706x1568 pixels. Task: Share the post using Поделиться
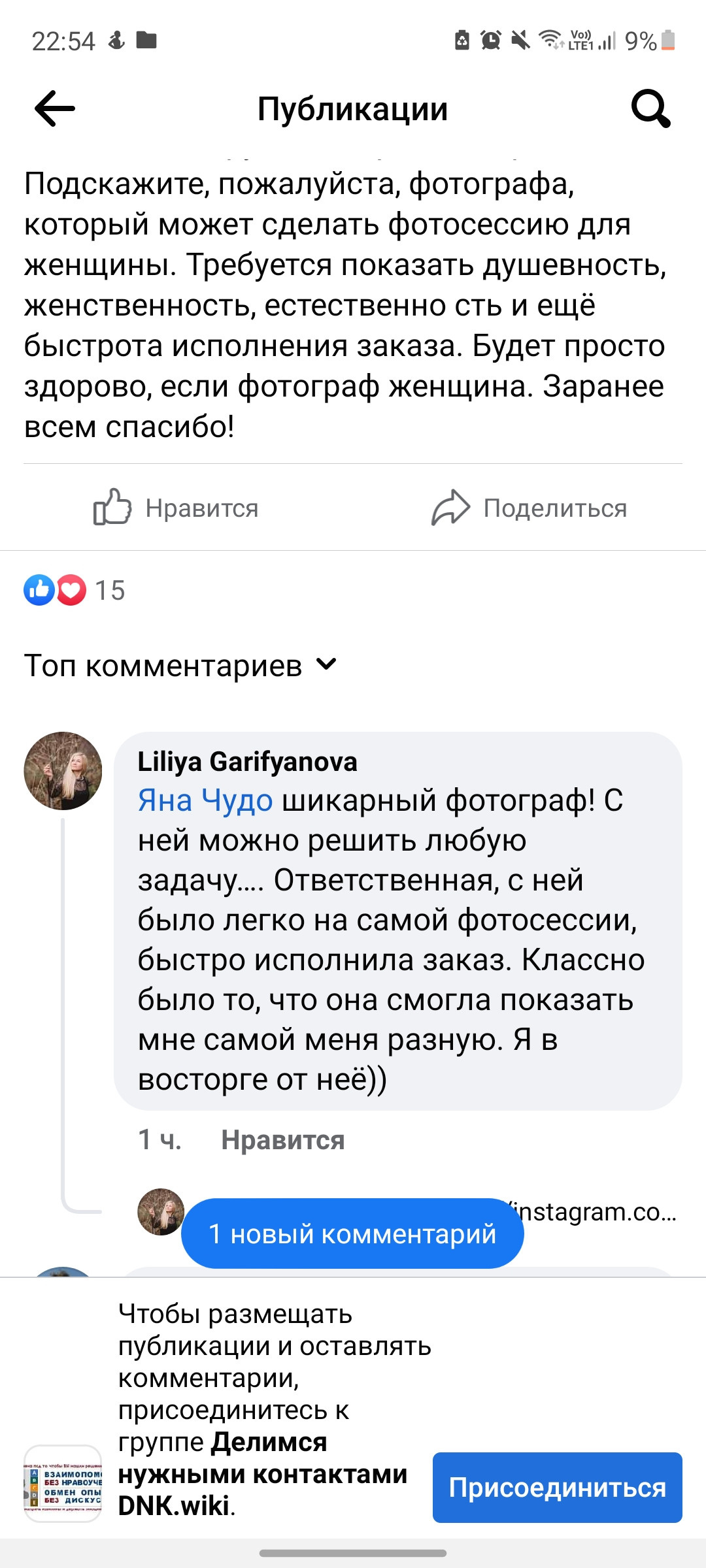[x=556, y=508]
